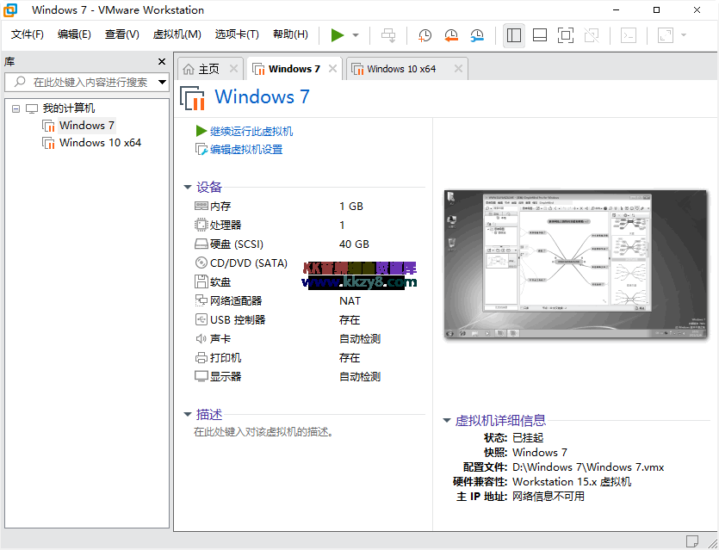Image resolution: width=719 pixels, height=550 pixels.
Task: Click the USB 控制器 device icon
Action: coord(201,319)
